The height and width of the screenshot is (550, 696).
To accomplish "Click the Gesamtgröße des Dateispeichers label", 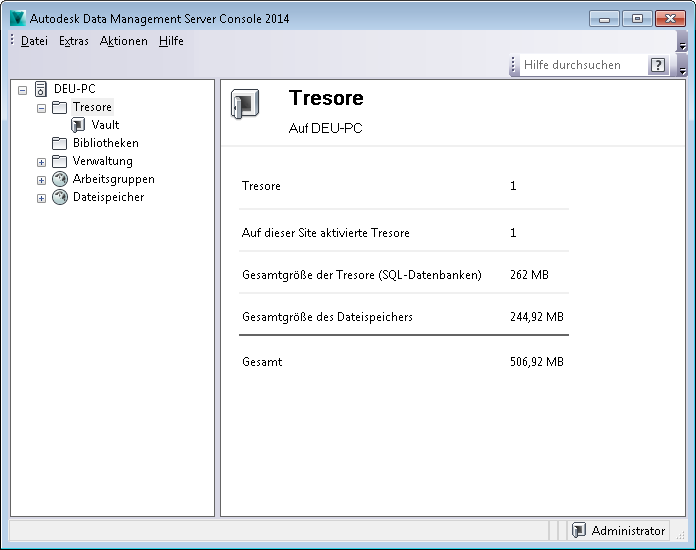I will [327, 317].
